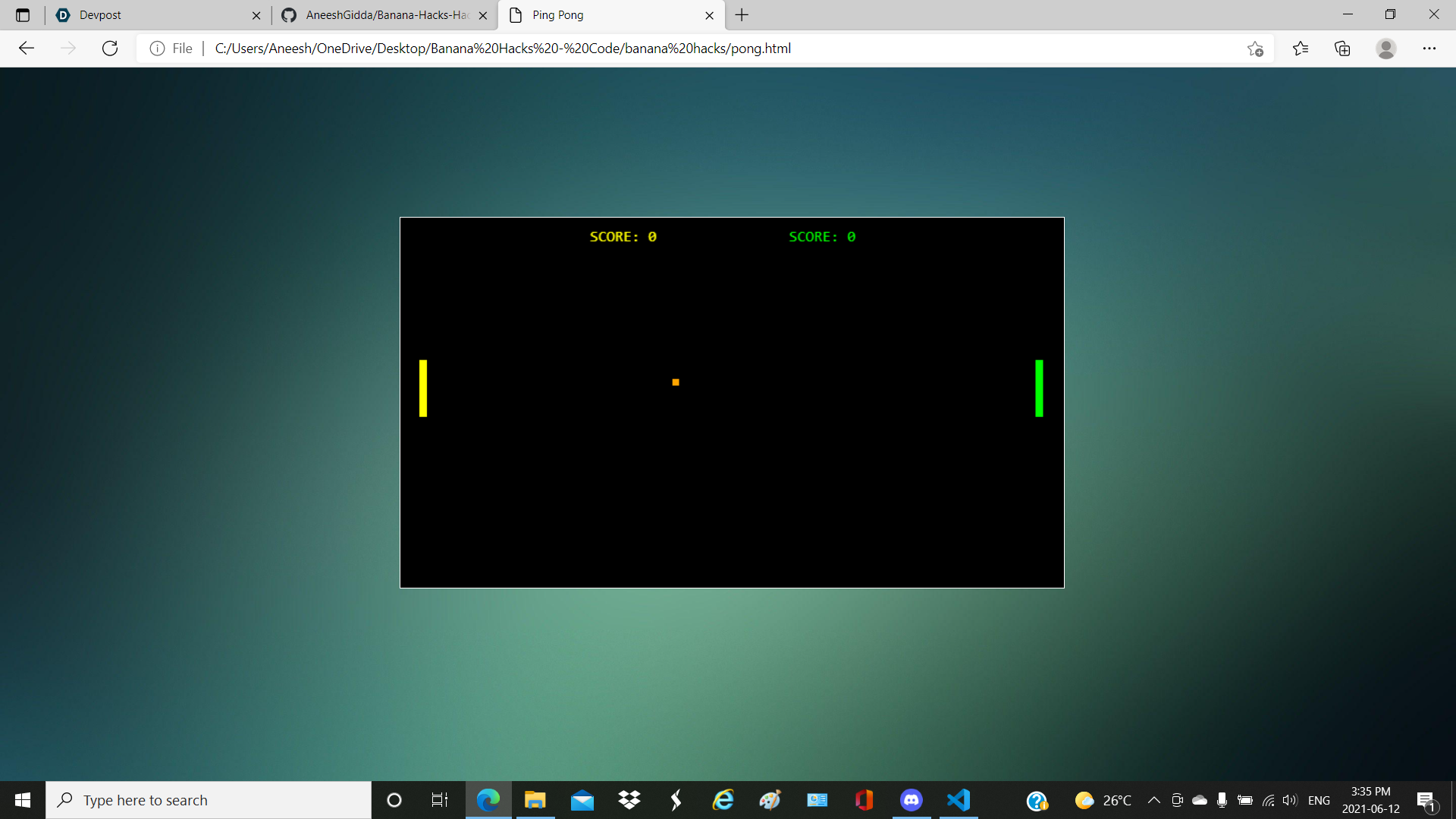Screen dimensions: 1456x819
Task: Add this page to favorites star icon
Action: (1255, 49)
